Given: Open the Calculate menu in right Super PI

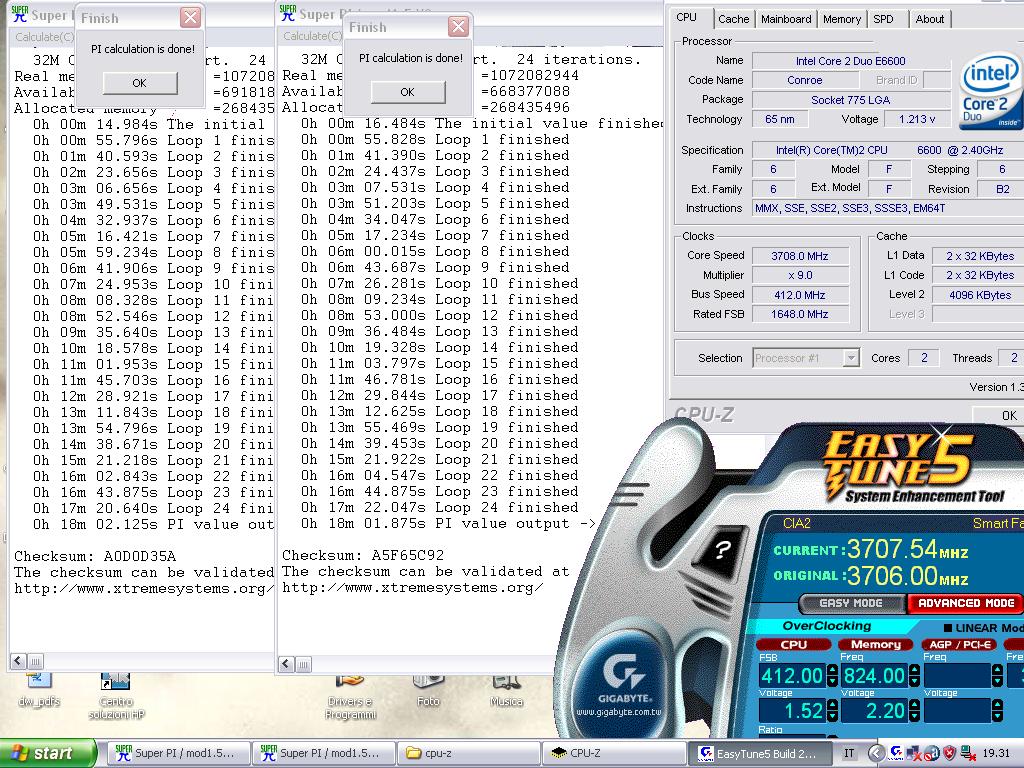Looking at the screenshot, I should (312, 36).
